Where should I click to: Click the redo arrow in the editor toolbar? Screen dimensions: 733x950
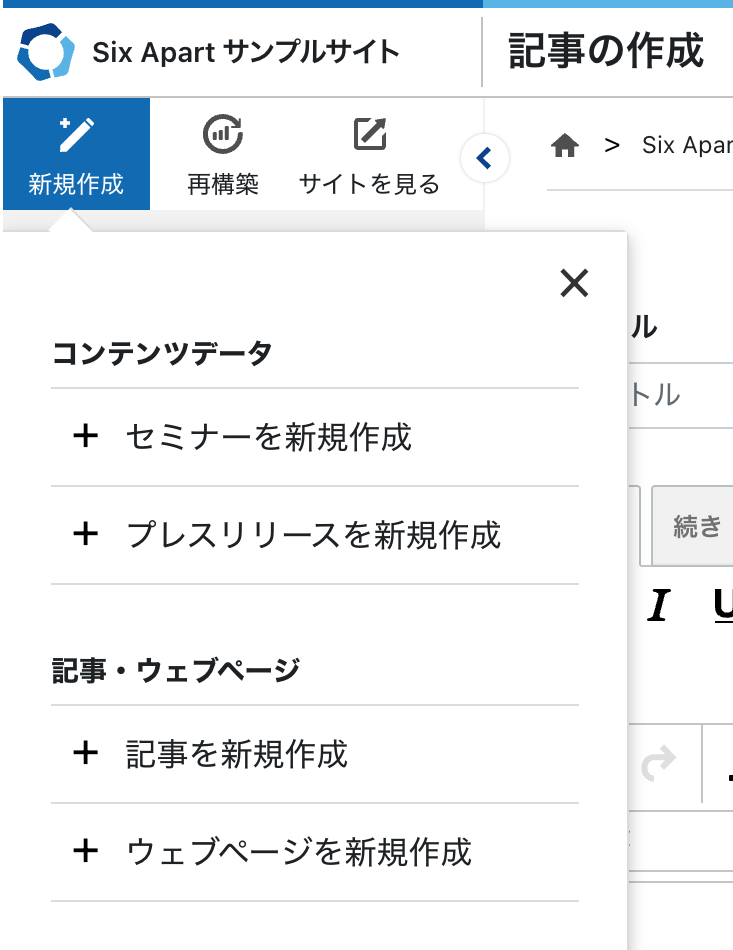(x=658, y=764)
